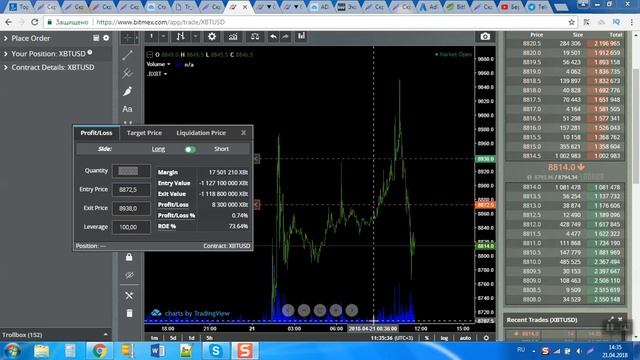Reset the chart view

tap(320, 310)
